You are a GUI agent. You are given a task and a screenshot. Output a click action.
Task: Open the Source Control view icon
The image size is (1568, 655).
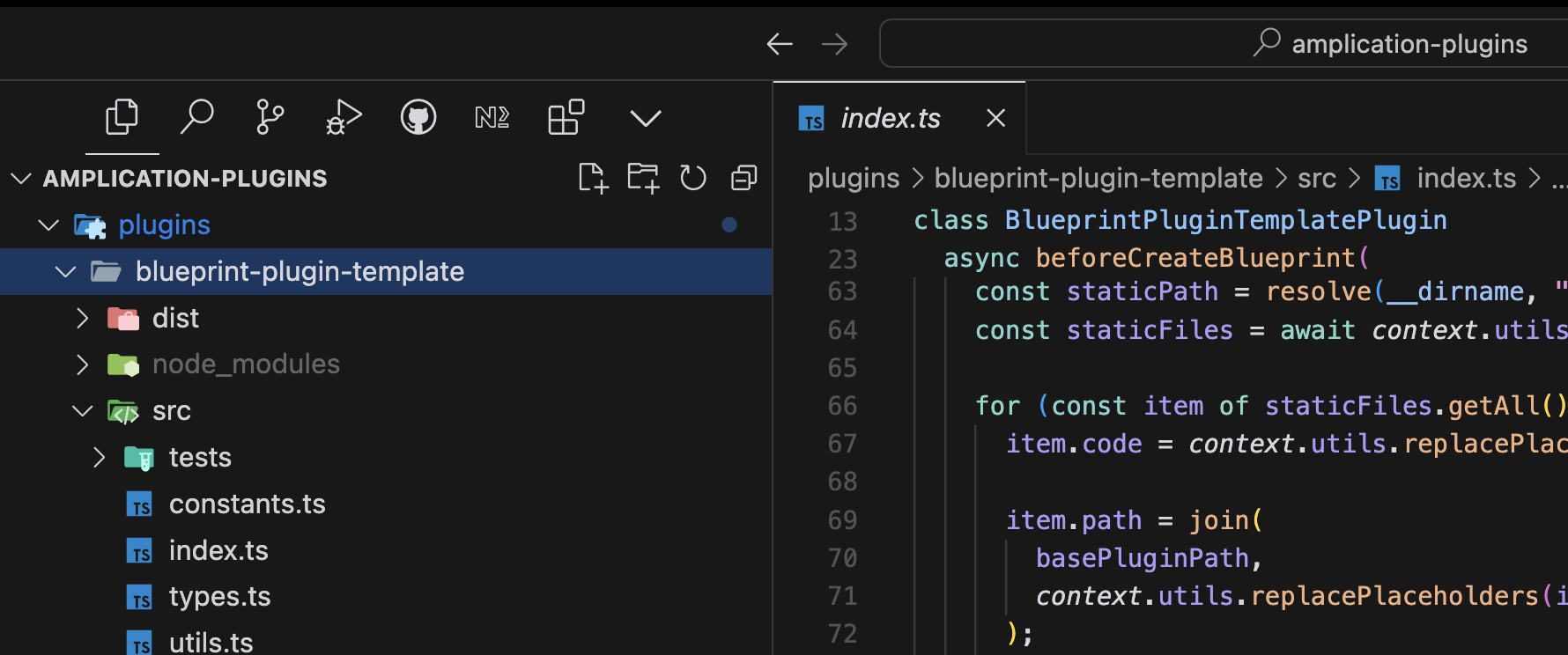tap(270, 117)
